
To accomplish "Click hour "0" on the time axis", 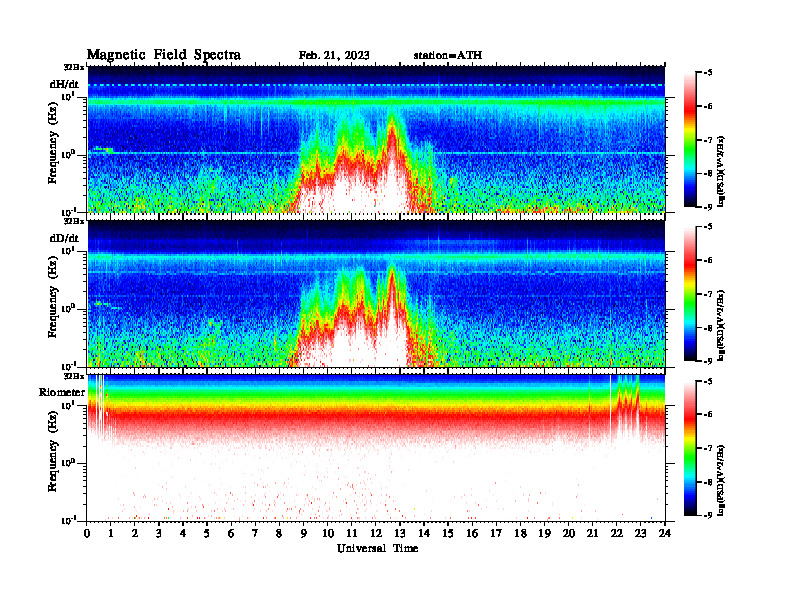I will pos(87,534).
